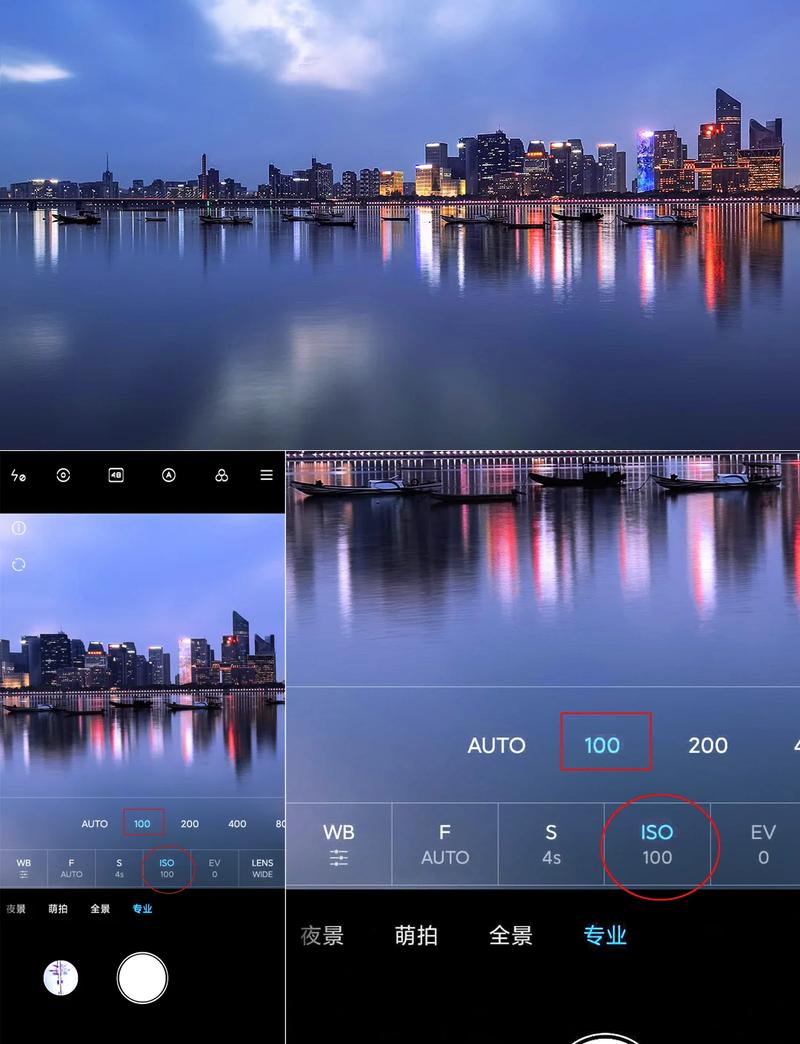Choose ISO 100 value in the enlarged view
This screenshot has height=1044, width=800.
point(602,745)
